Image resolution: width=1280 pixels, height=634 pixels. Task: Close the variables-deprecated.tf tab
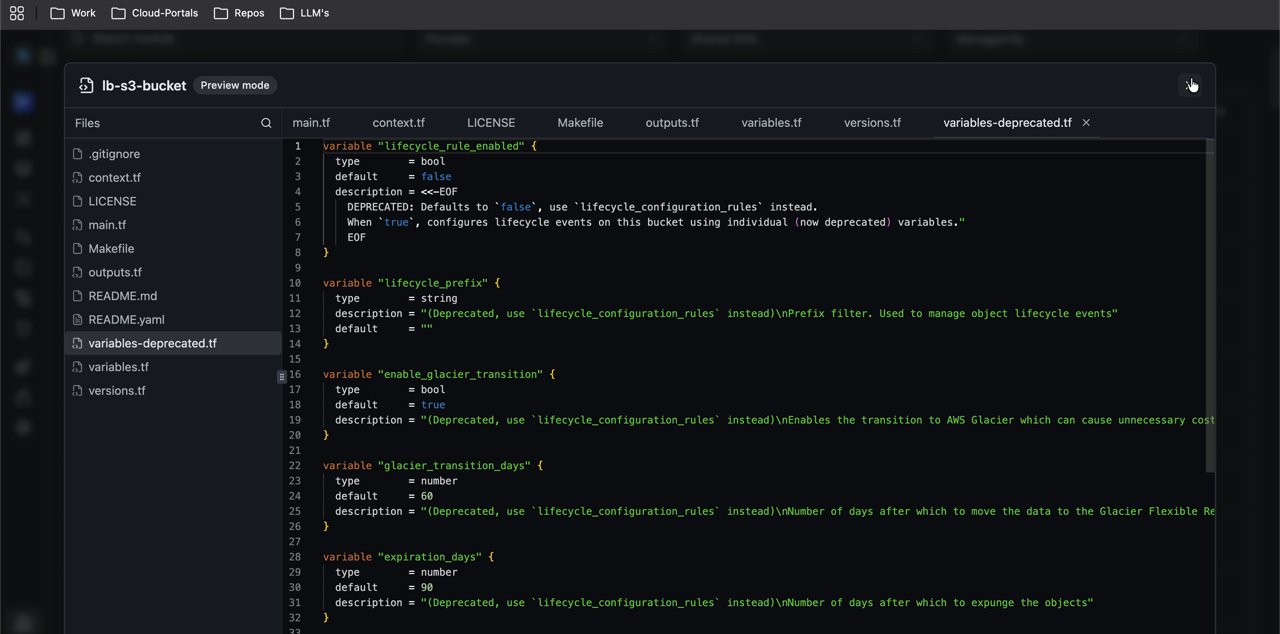click(x=1086, y=123)
